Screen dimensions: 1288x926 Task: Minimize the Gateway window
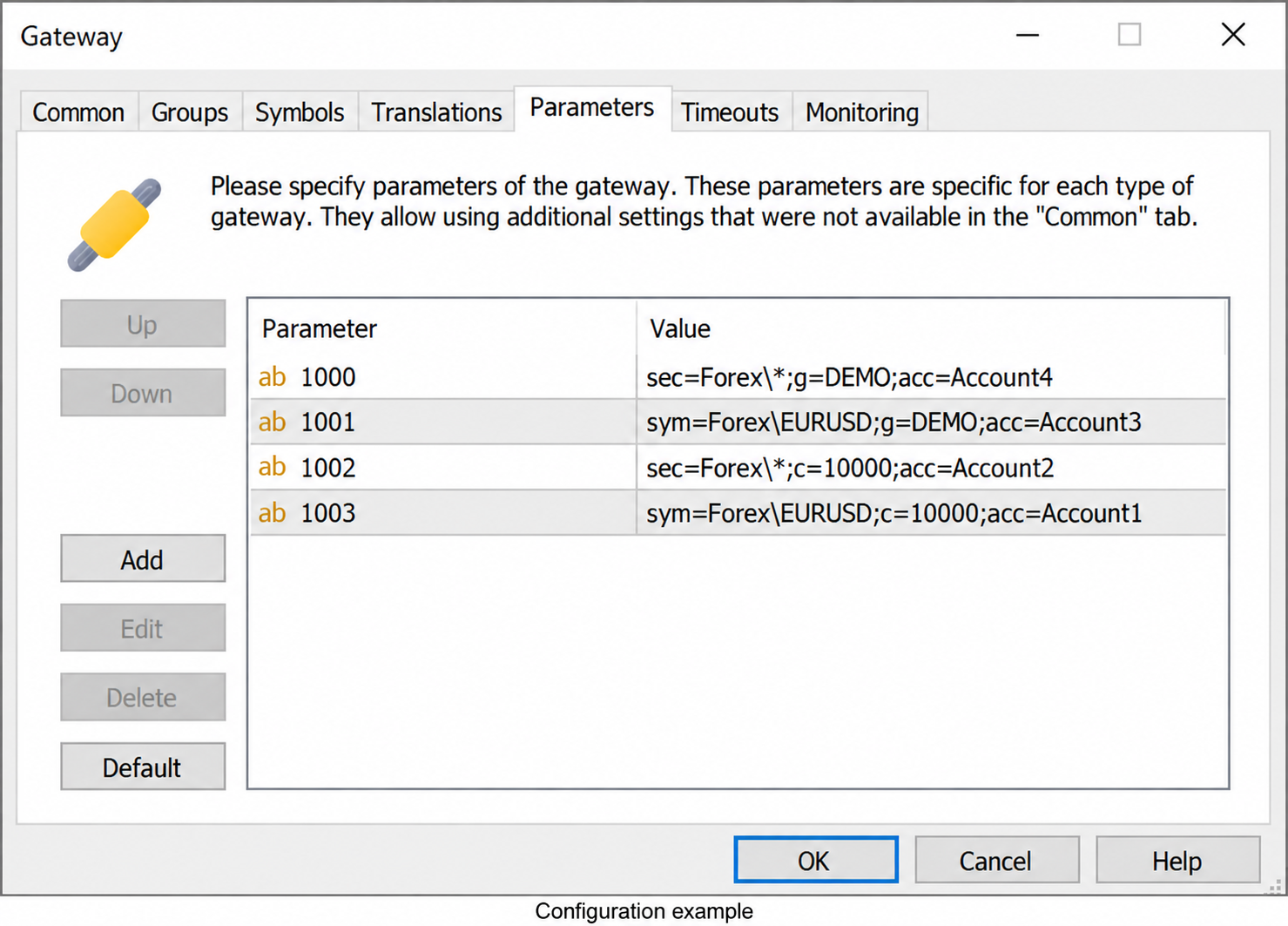(1028, 35)
